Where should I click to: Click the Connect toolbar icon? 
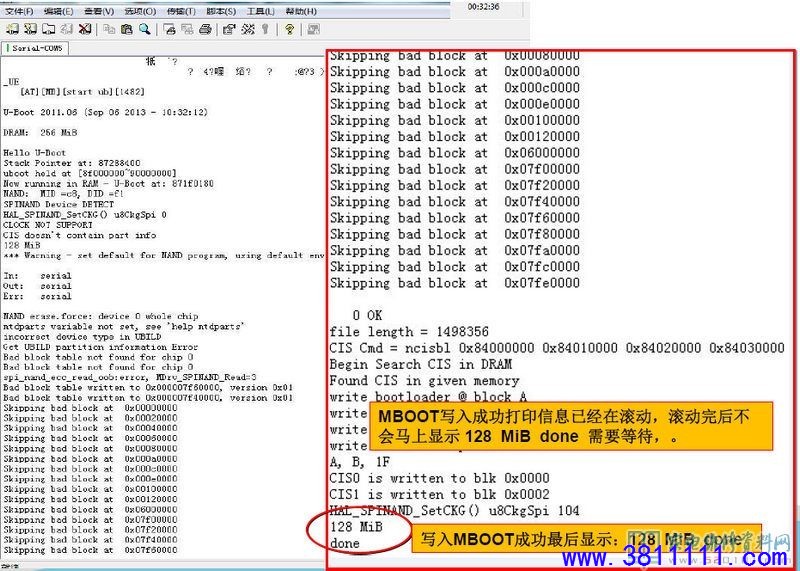click(x=12, y=29)
